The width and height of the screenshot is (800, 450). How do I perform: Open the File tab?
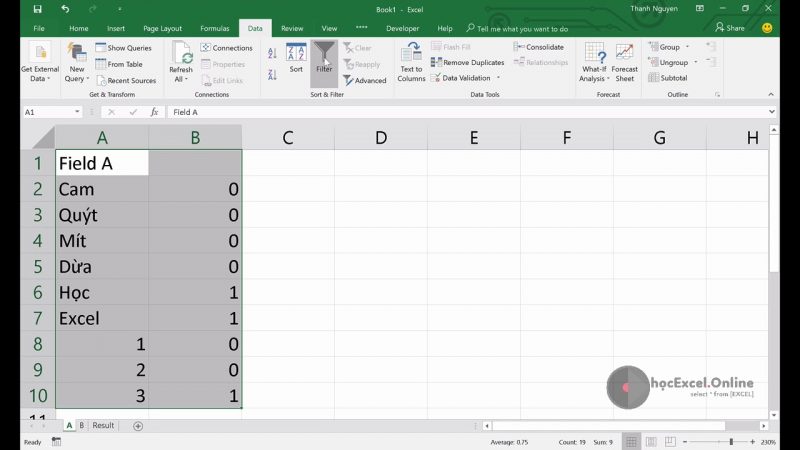point(39,29)
